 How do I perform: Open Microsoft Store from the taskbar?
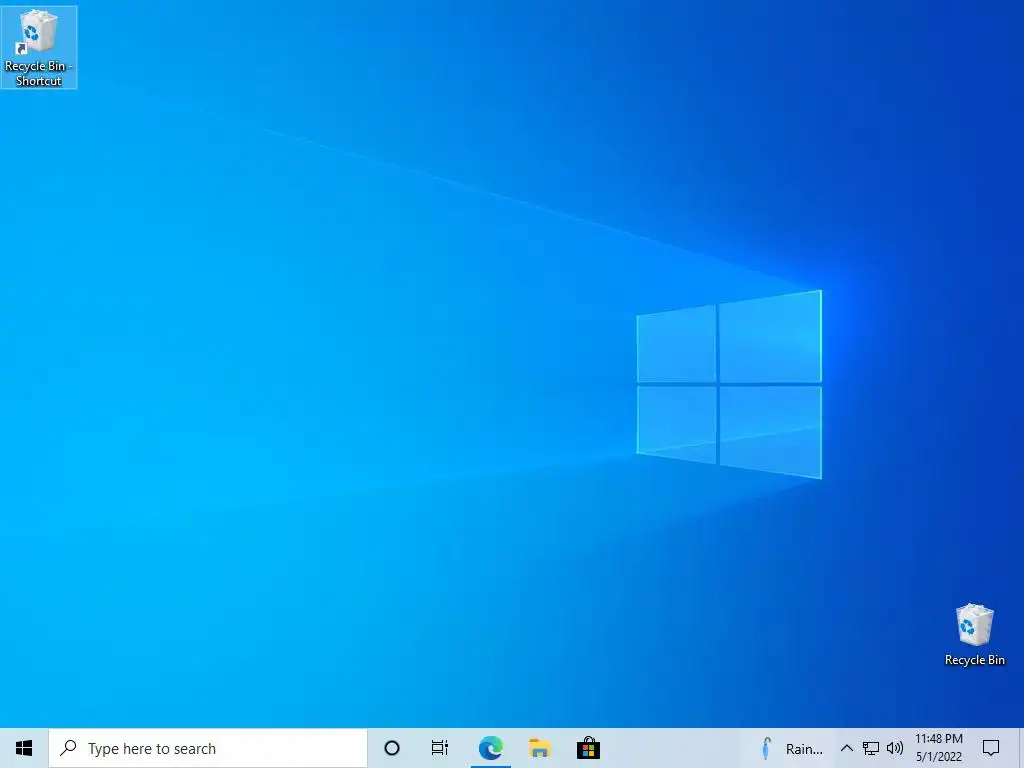tap(588, 748)
